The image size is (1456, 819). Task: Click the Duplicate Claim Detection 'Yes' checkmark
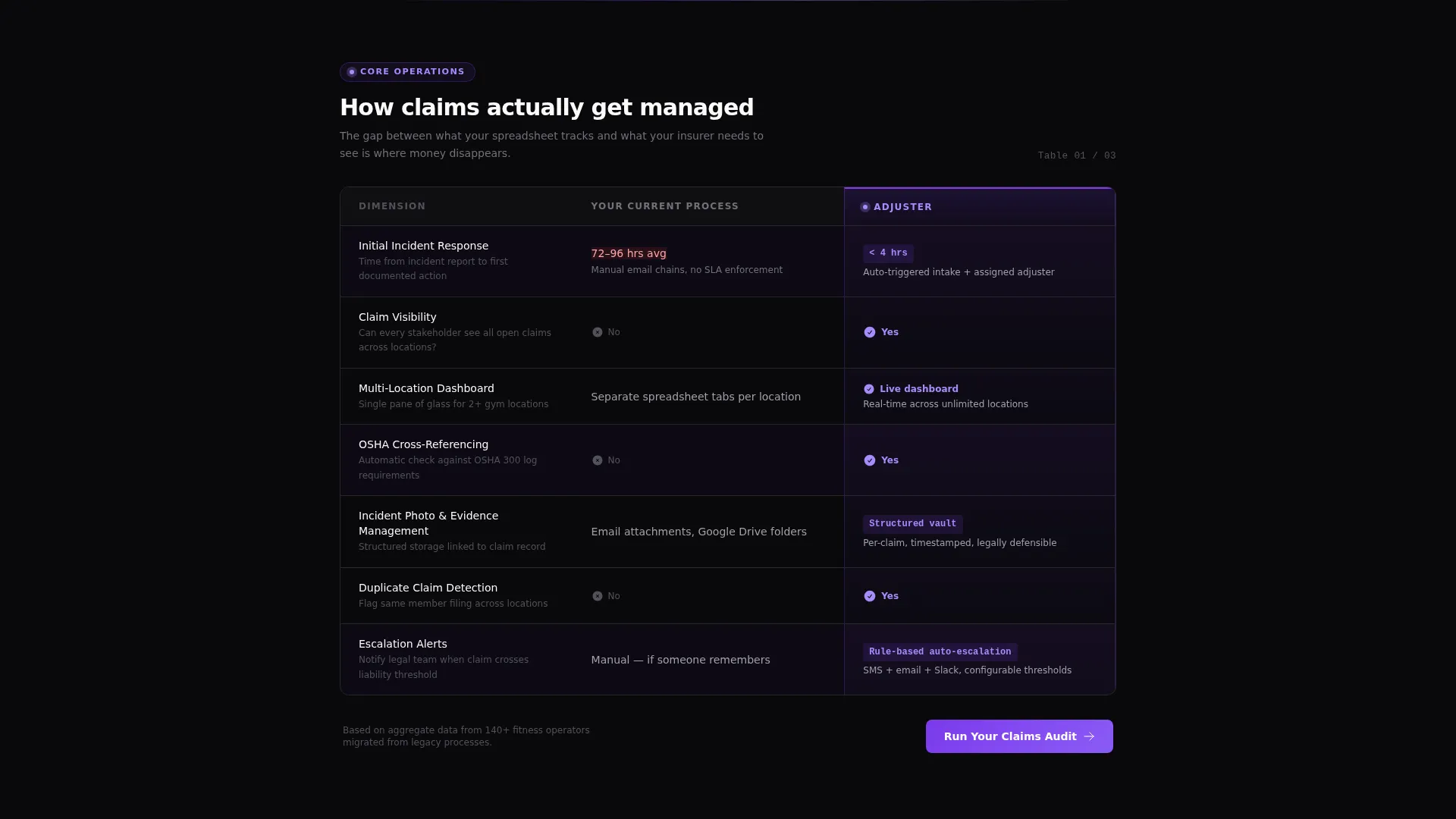(870, 596)
